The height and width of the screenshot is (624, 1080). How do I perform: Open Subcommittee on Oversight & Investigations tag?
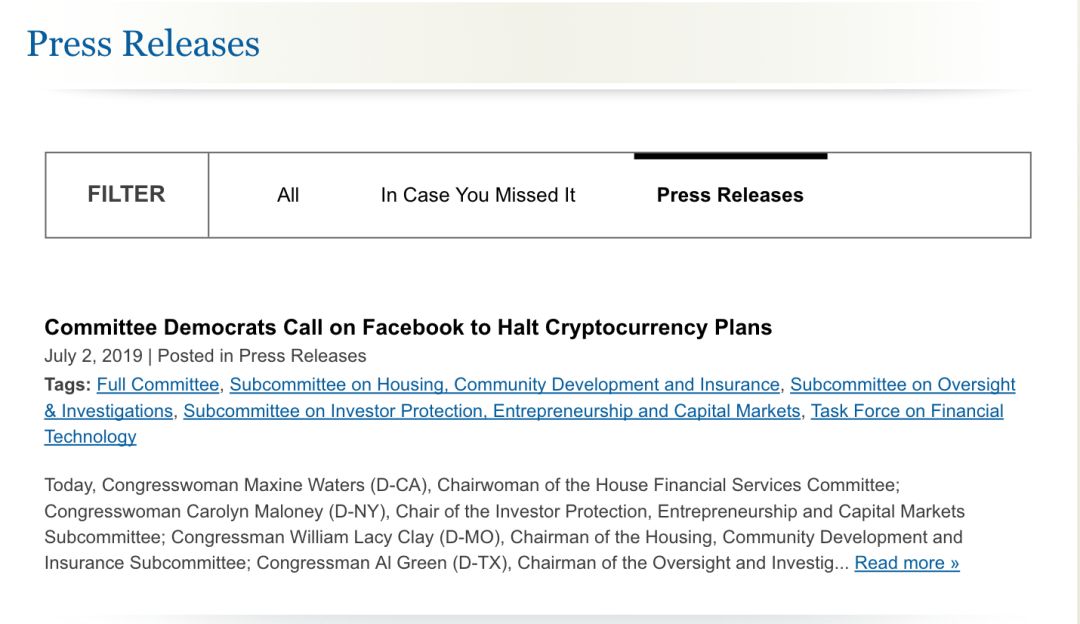pyautogui.click(x=902, y=384)
